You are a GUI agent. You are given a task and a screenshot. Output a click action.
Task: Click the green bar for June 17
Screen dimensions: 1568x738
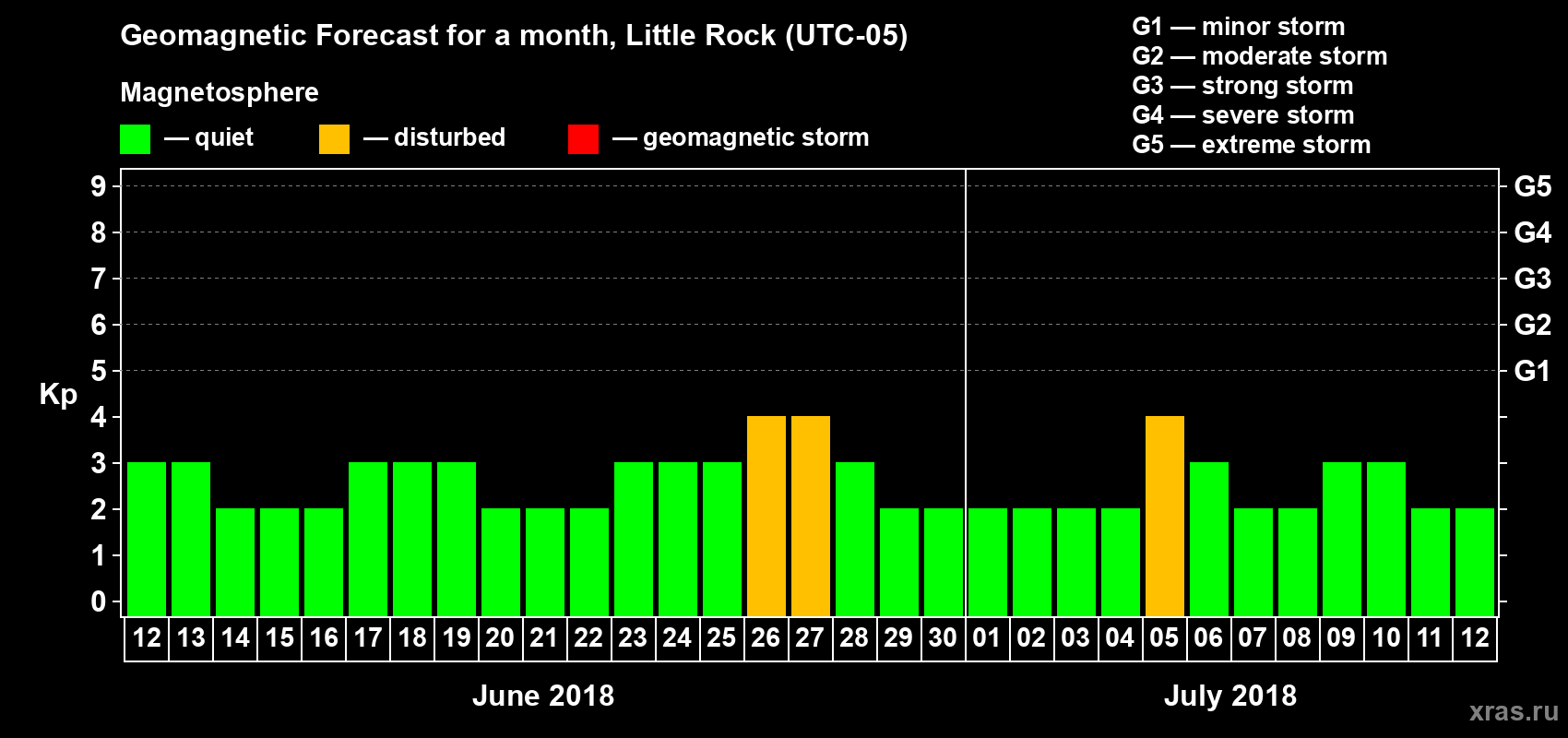(x=368, y=539)
